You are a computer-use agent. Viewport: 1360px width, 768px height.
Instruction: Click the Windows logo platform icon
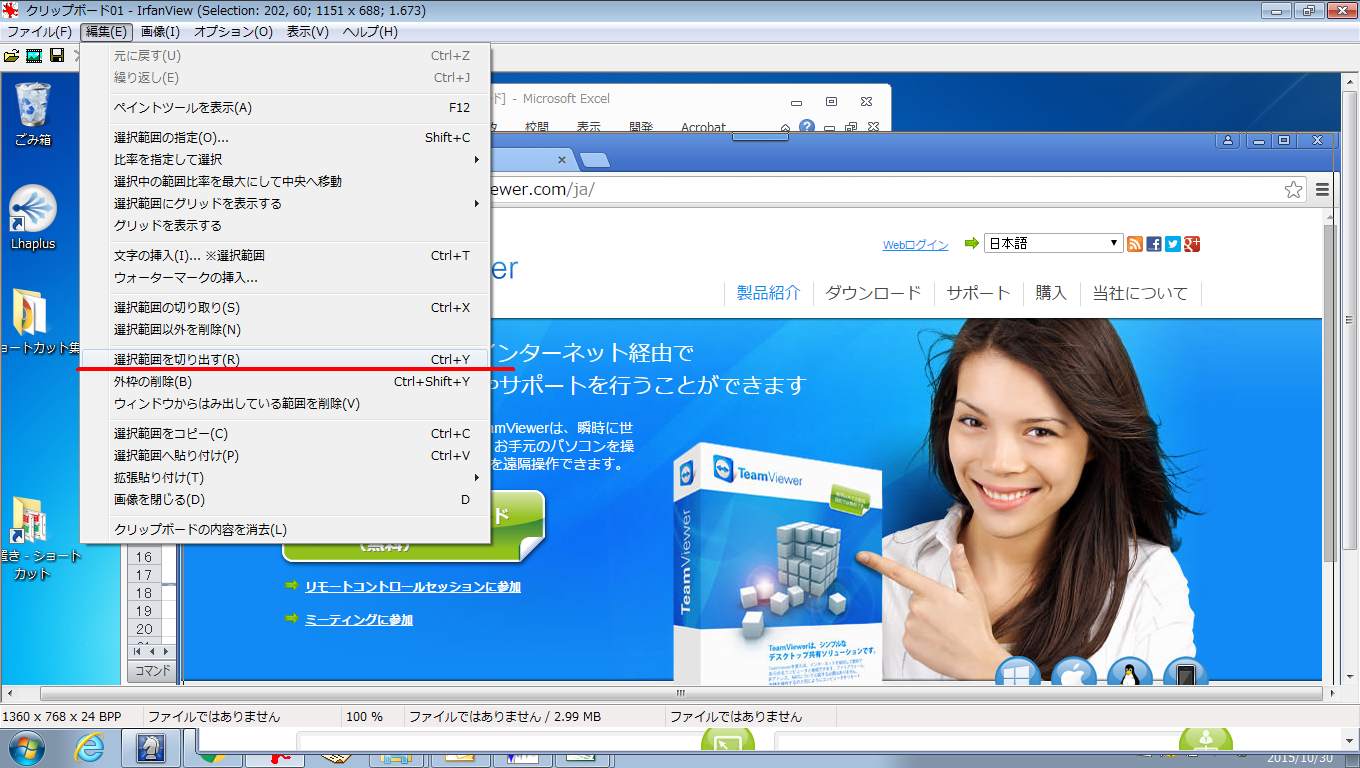tap(1018, 673)
